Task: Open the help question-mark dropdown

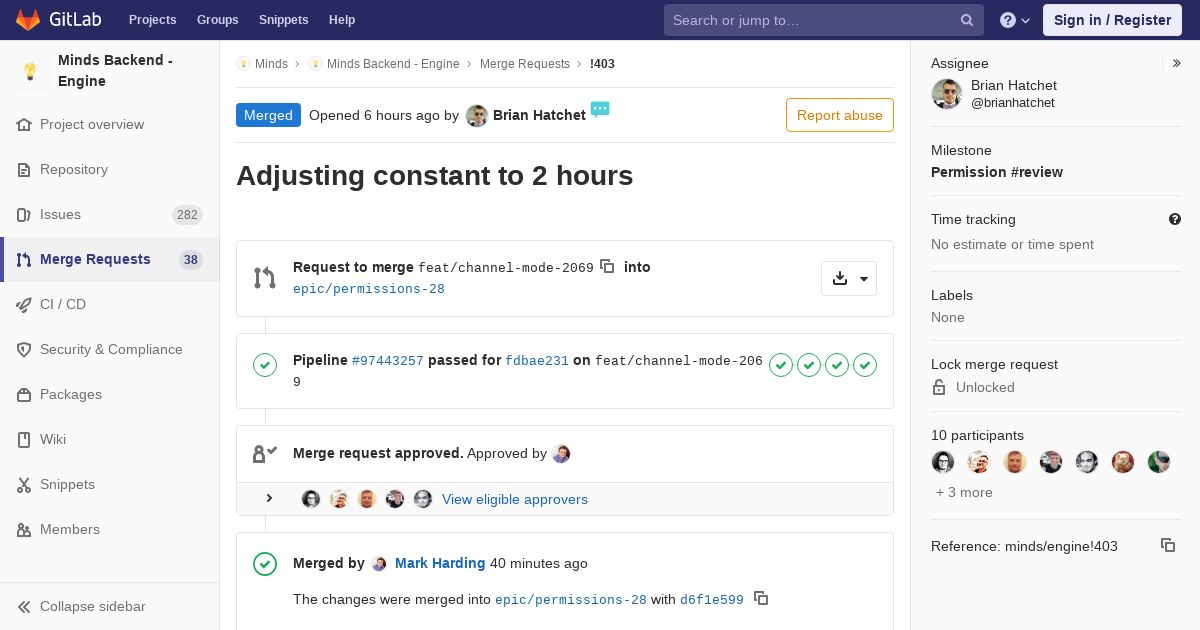Action: pos(1015,20)
